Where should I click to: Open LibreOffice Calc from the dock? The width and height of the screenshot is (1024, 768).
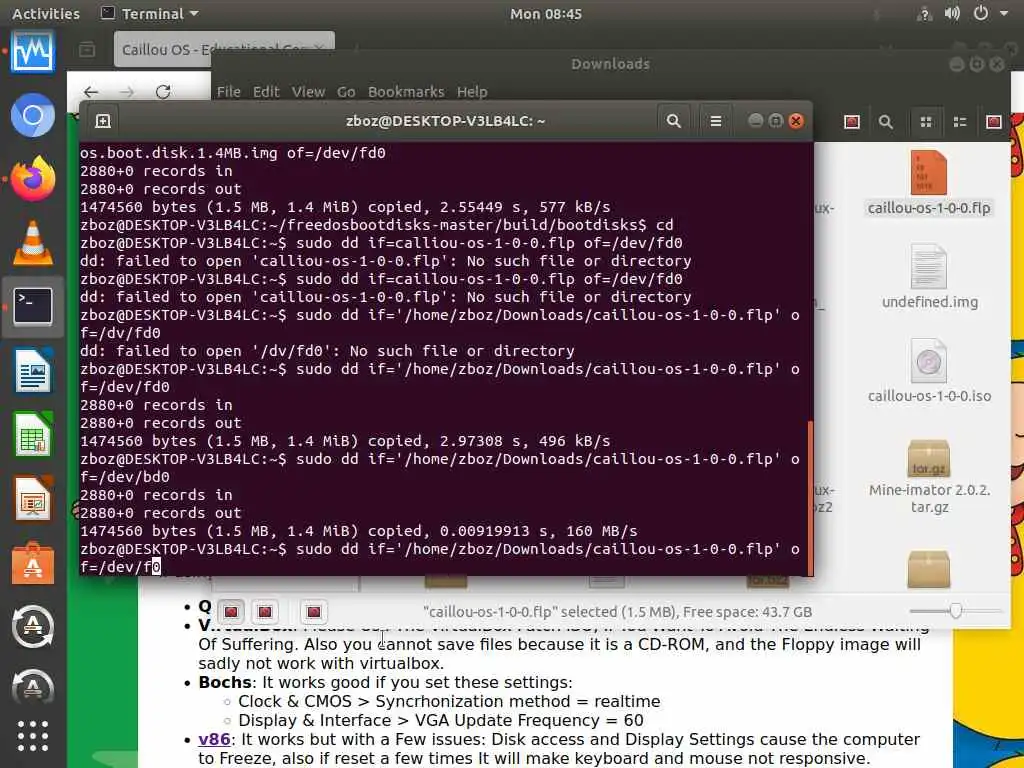[33, 434]
